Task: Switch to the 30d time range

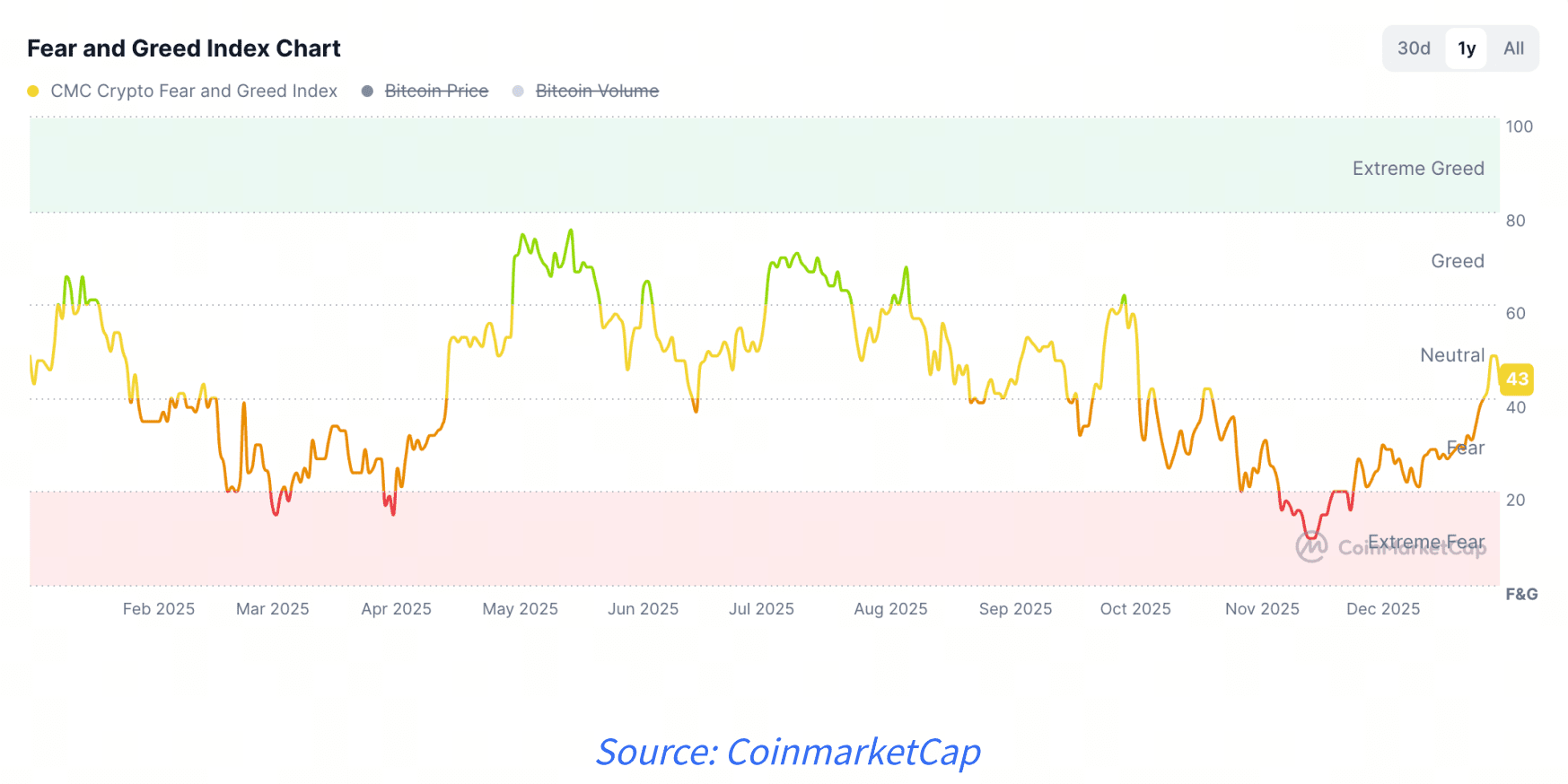Action: click(x=1414, y=48)
